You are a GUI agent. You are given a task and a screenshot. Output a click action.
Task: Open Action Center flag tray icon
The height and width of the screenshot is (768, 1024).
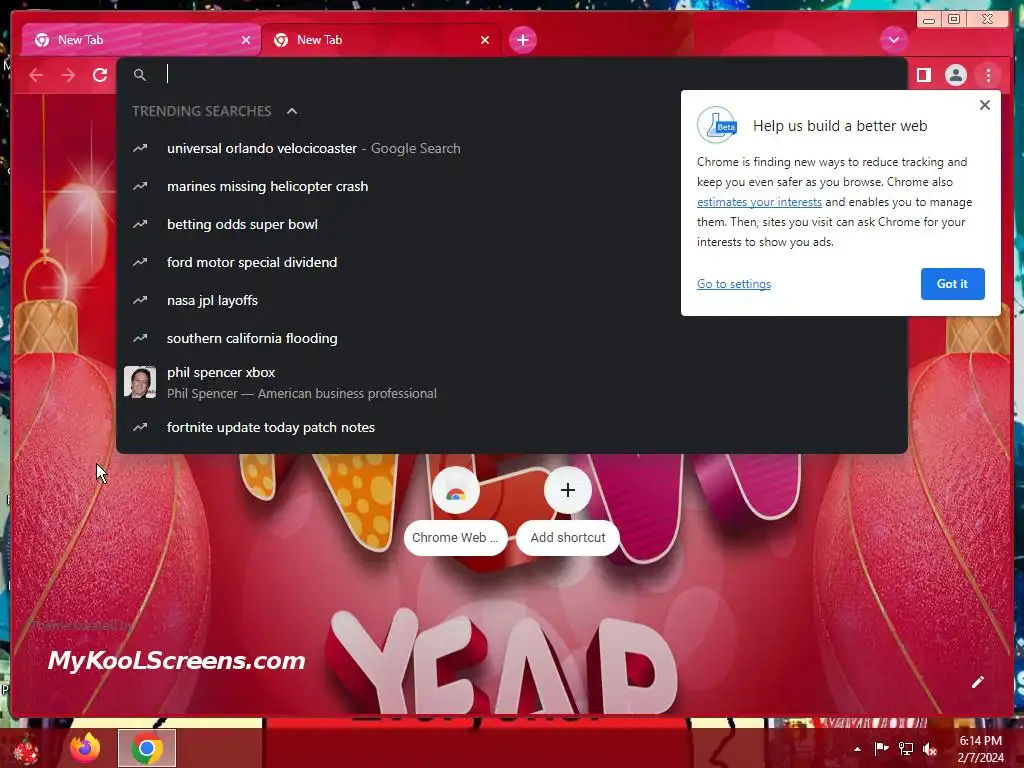(x=881, y=749)
